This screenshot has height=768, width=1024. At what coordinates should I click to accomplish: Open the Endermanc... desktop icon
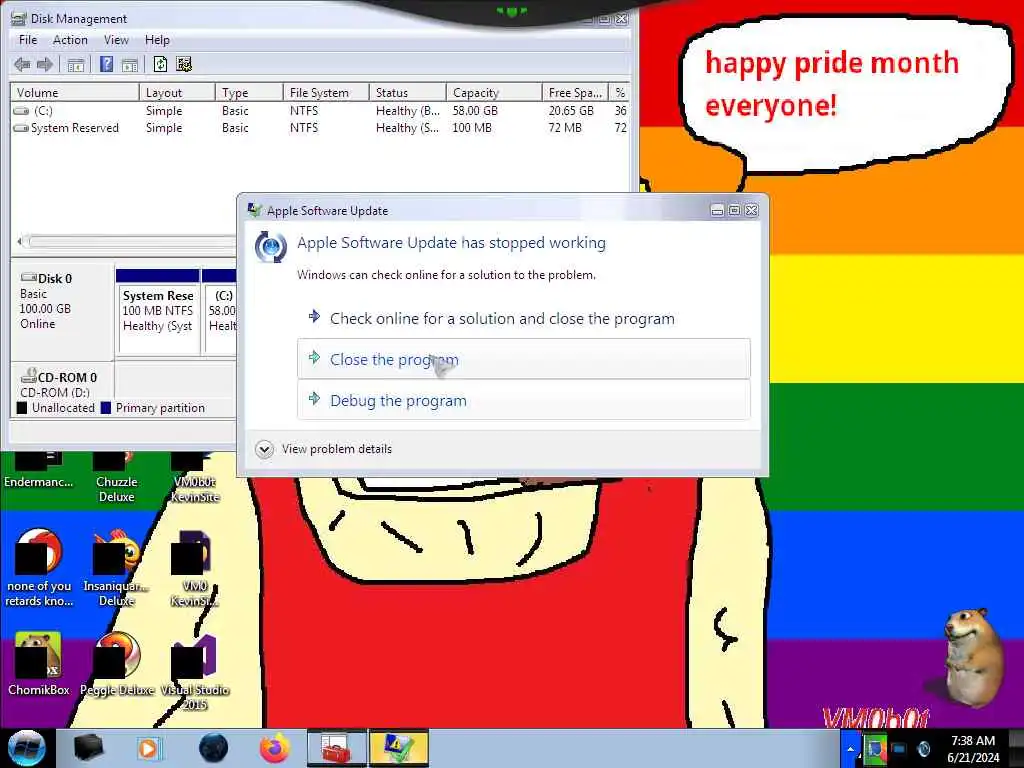[39, 470]
